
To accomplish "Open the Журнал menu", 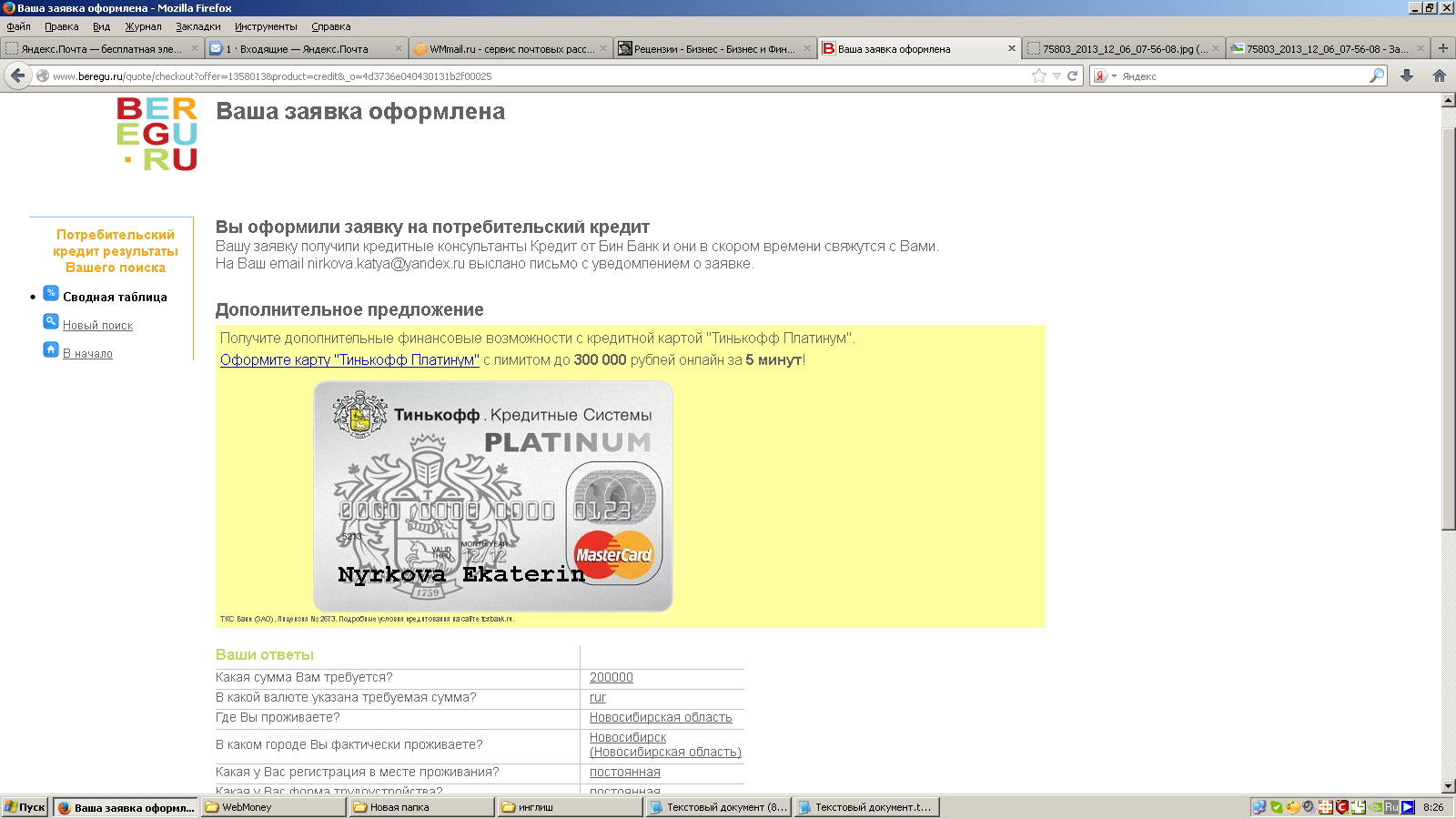I will click(143, 26).
